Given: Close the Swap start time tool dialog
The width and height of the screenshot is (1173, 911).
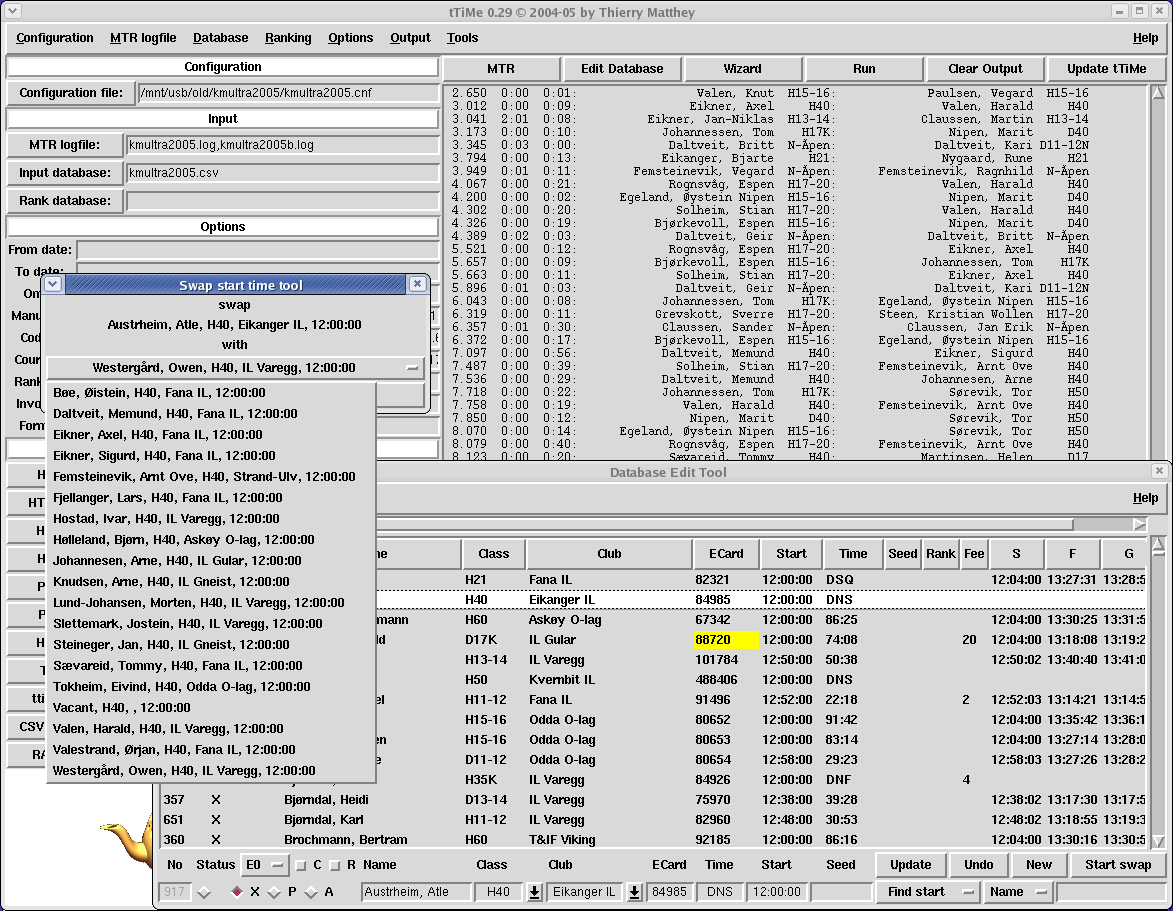Looking at the screenshot, I should [x=417, y=284].
